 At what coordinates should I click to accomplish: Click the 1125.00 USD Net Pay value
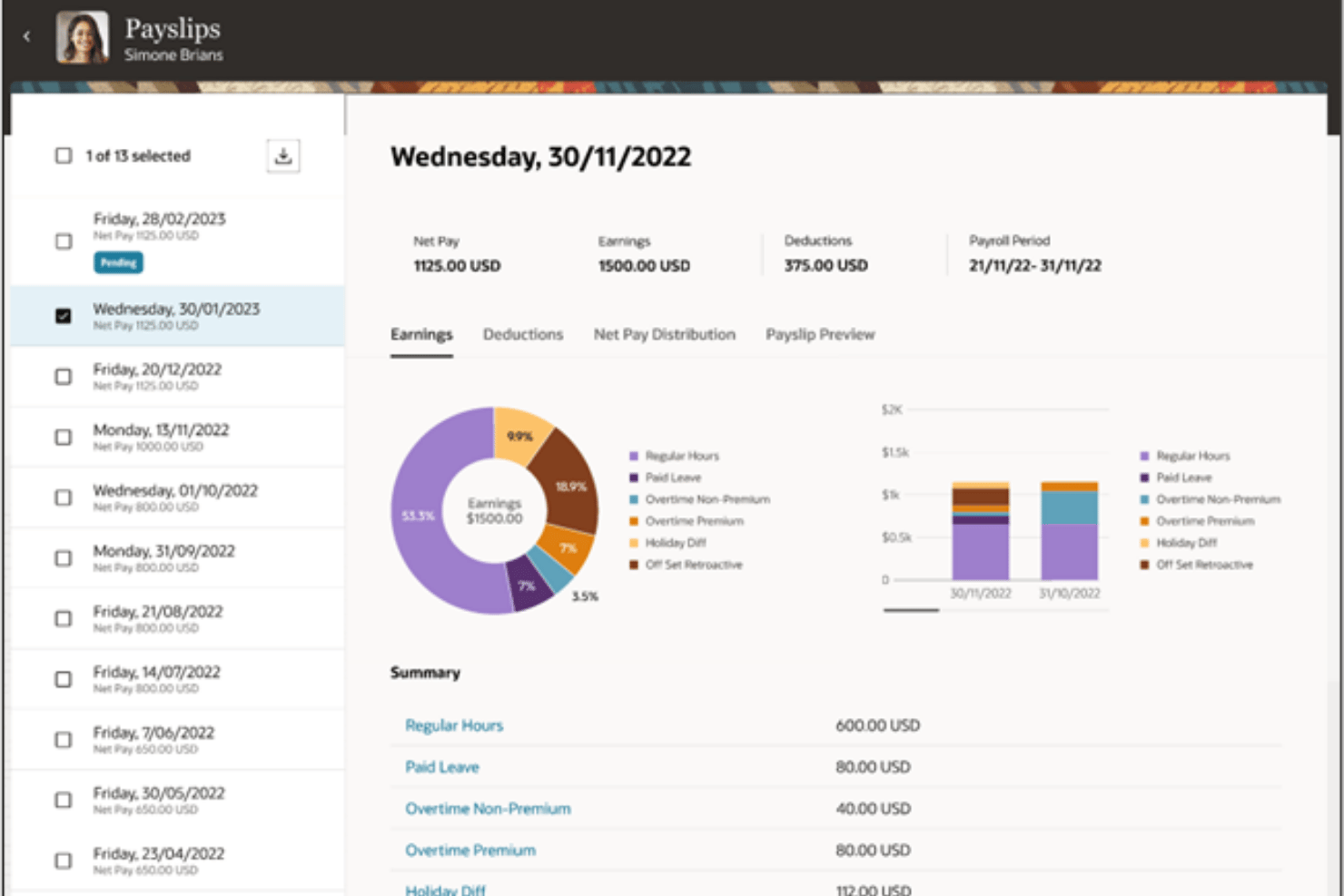457,266
